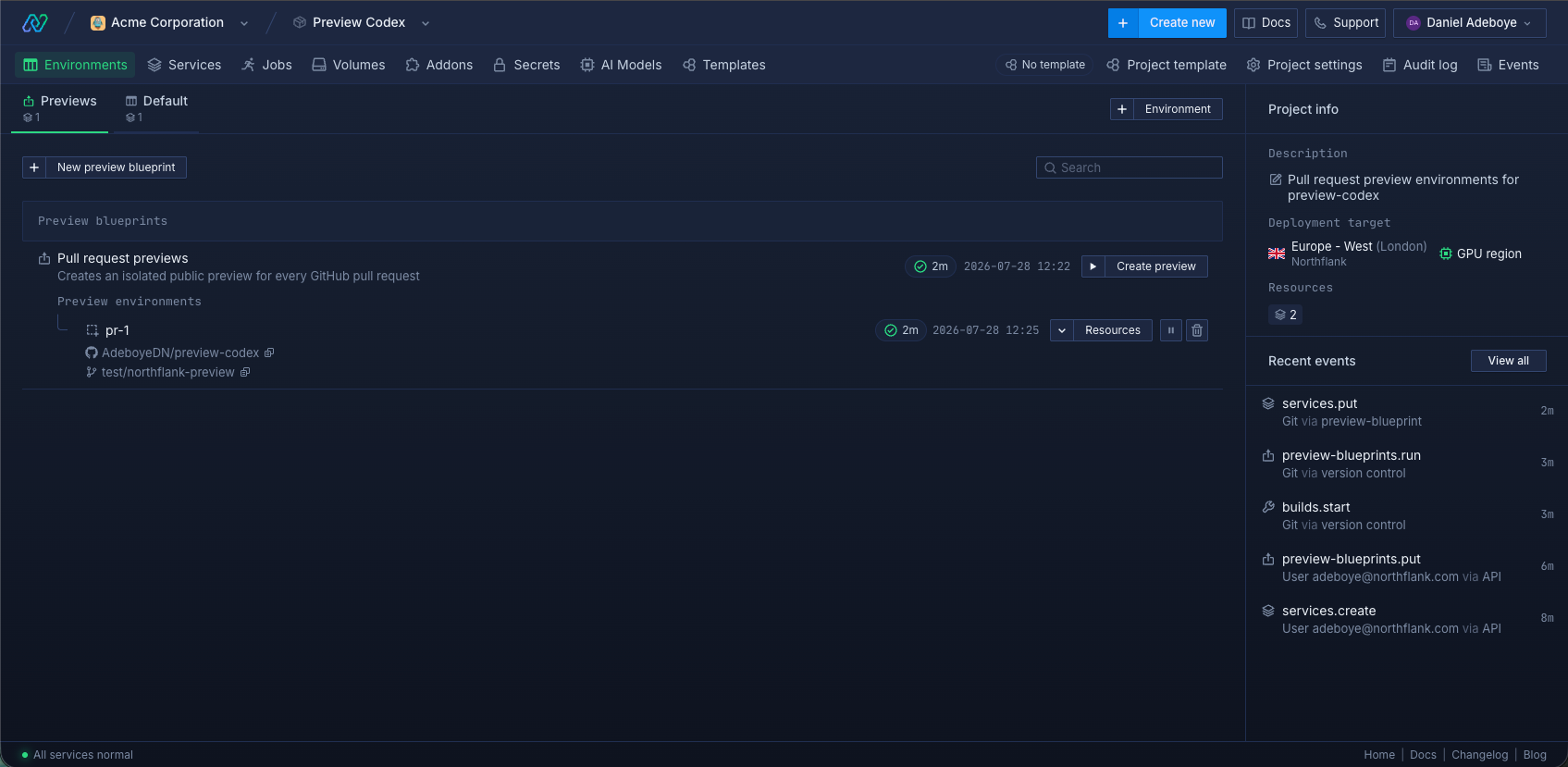Open the Secrets navigation item
Image resolution: width=1568 pixels, height=767 pixels.
coord(526,65)
